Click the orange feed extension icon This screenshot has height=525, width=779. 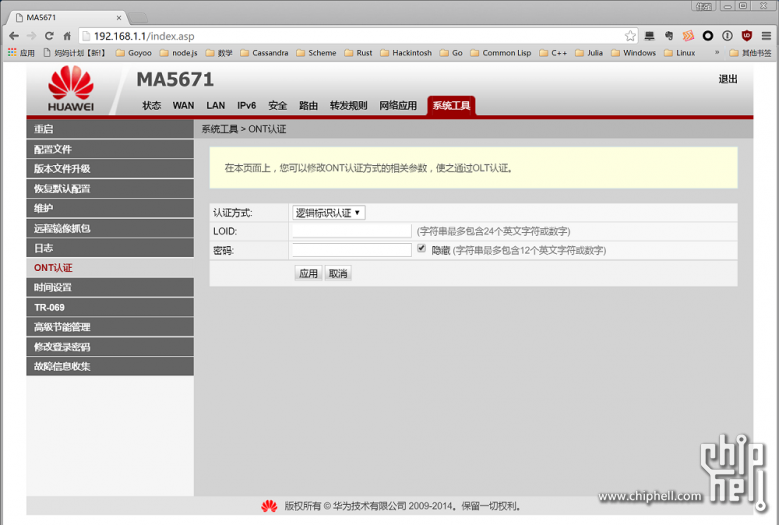tap(688, 36)
